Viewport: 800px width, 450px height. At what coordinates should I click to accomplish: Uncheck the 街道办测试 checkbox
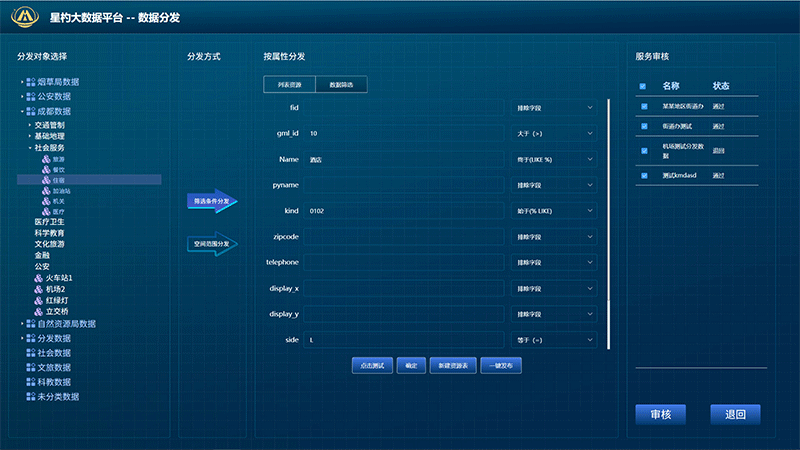(644, 127)
